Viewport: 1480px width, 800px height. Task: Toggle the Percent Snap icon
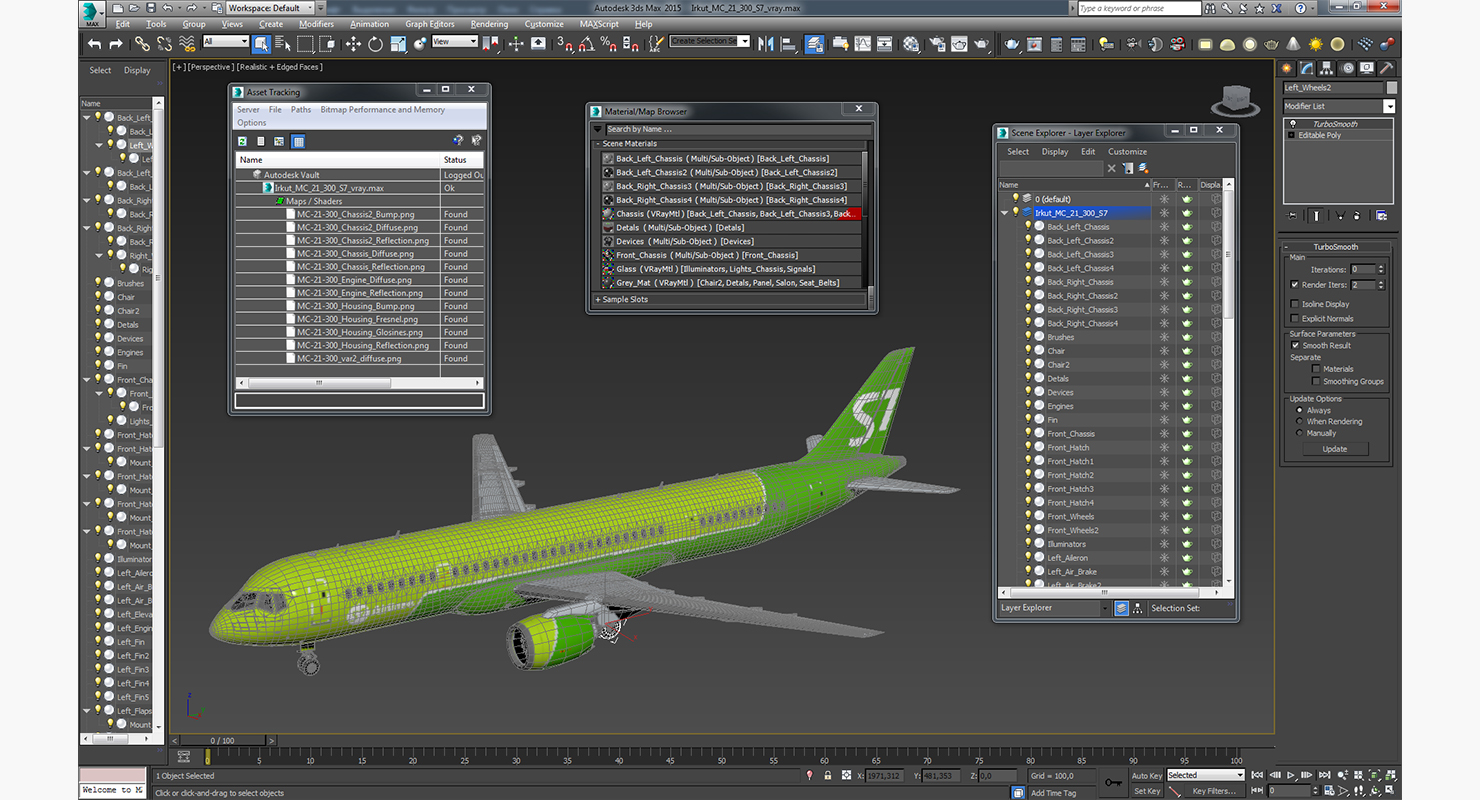(x=609, y=43)
